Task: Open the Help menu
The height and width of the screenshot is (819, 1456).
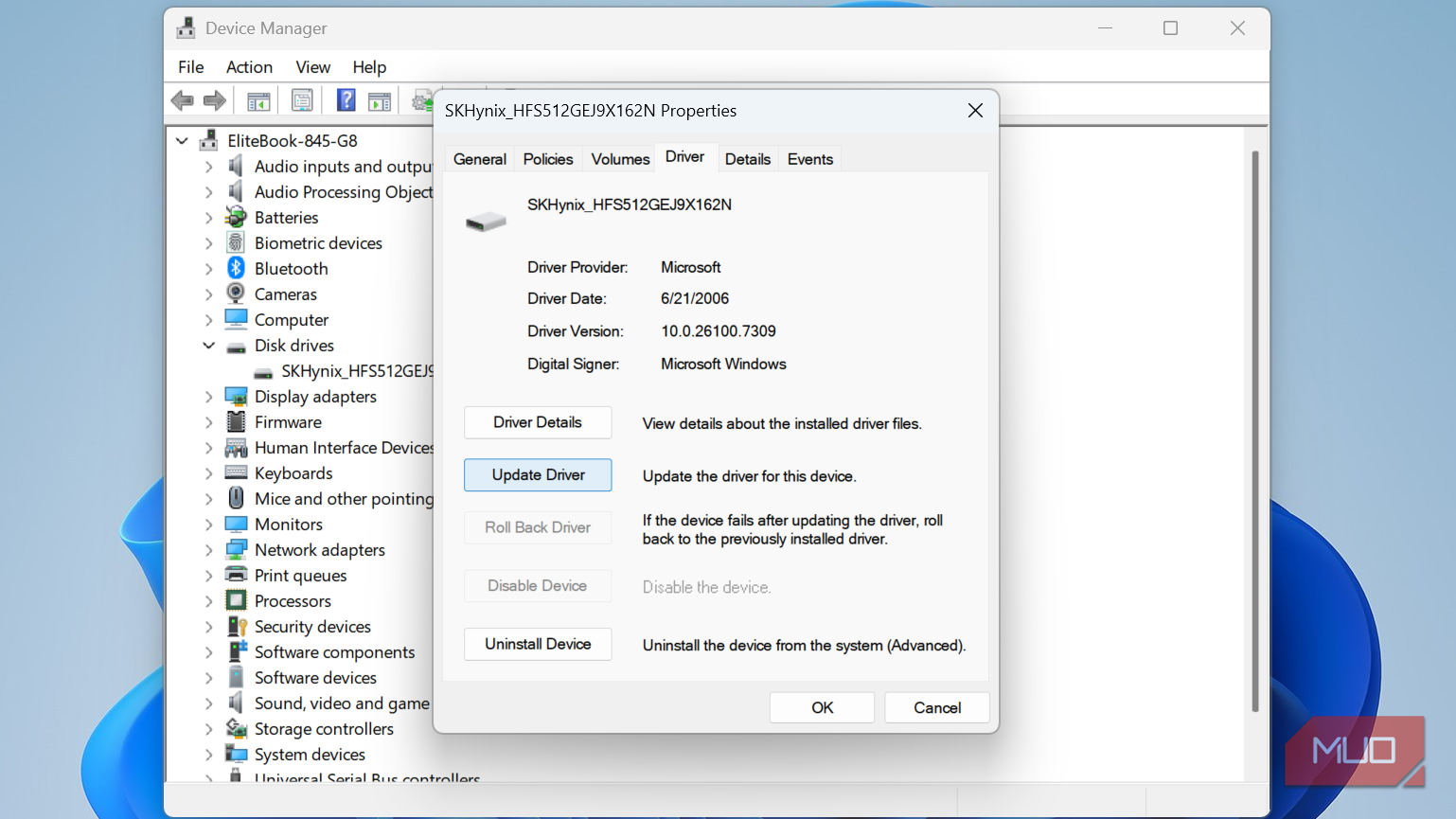Action: pyautogui.click(x=369, y=67)
